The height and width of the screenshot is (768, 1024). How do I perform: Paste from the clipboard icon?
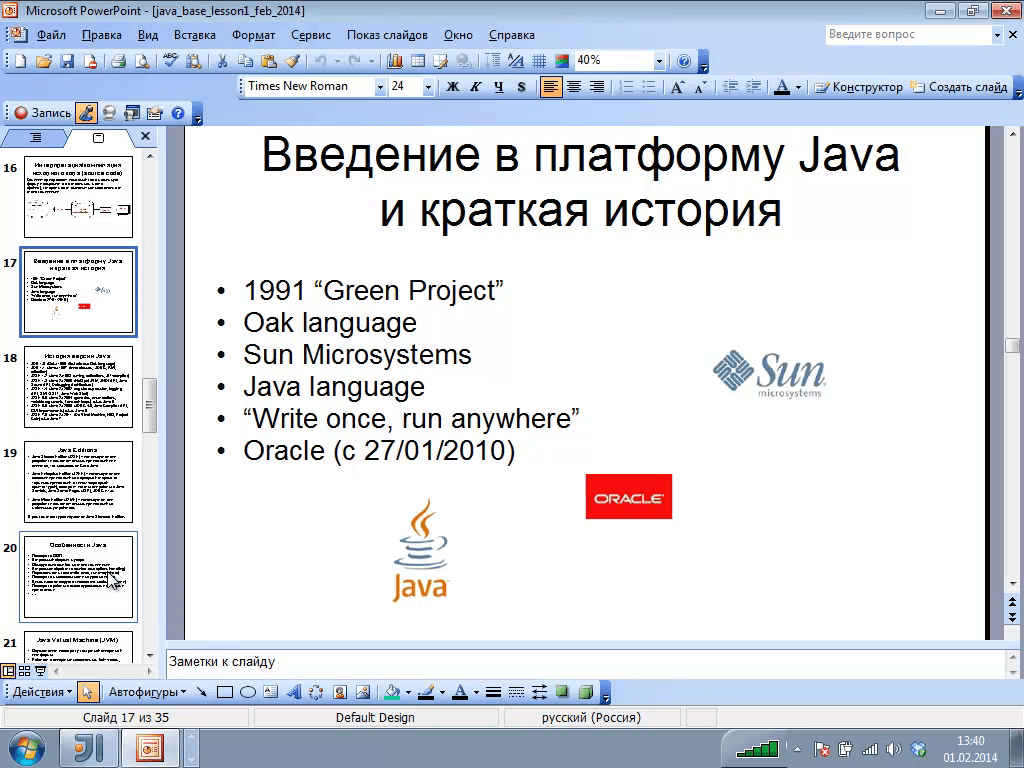pyautogui.click(x=268, y=61)
